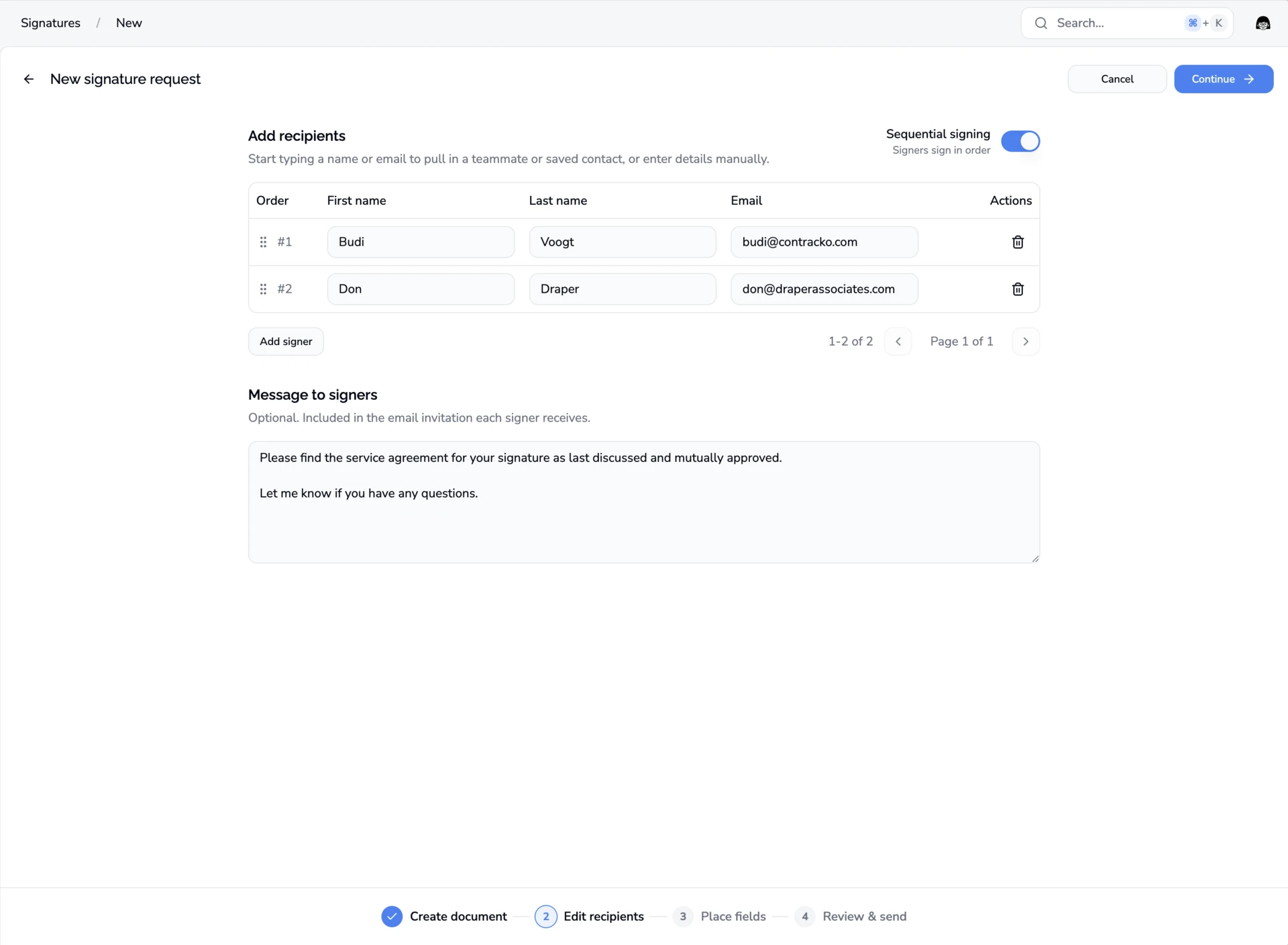Screen dimensions: 1288x945
Task: Click into the message to signers textarea
Action: pyautogui.click(x=644, y=502)
